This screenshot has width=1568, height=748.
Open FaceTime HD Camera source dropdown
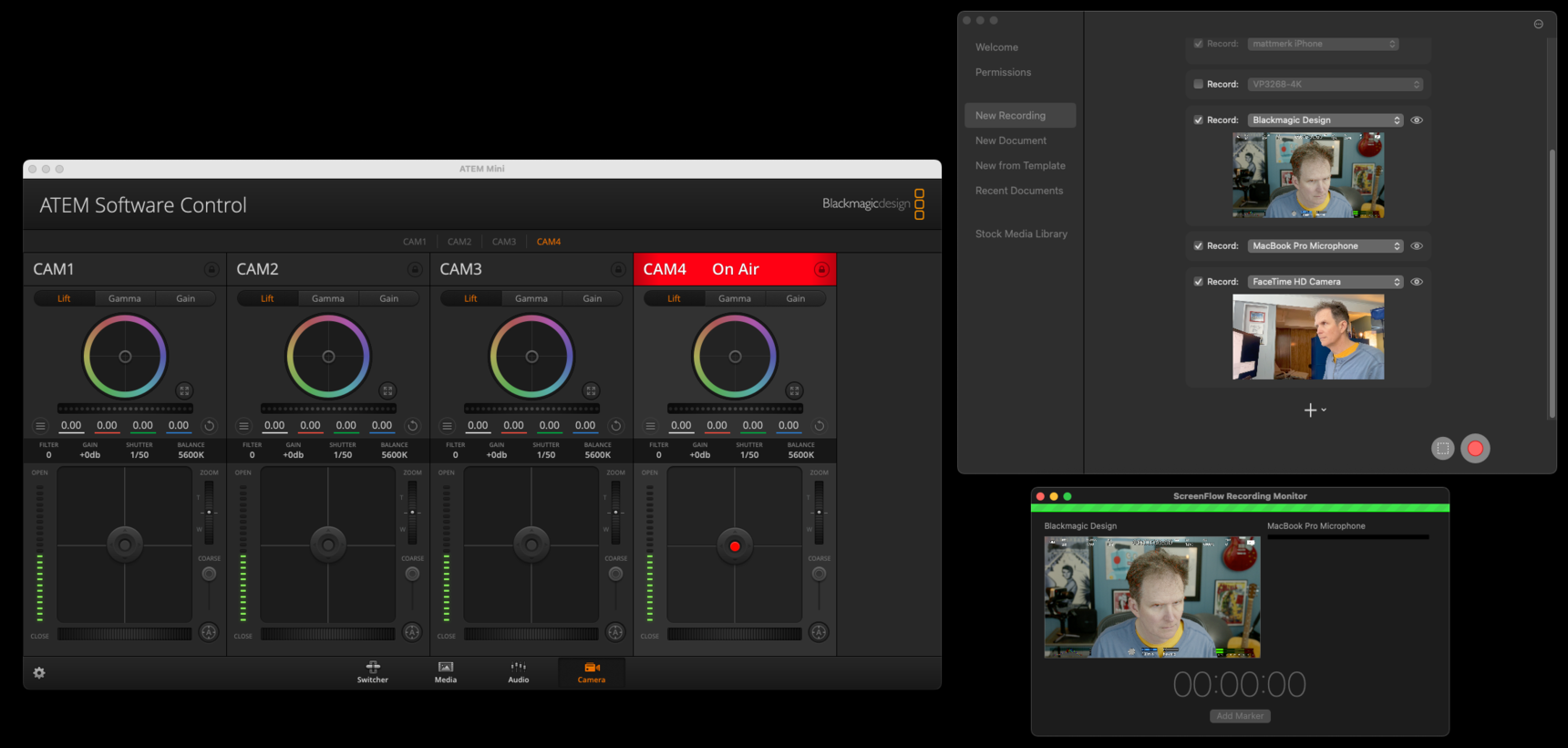point(1325,281)
